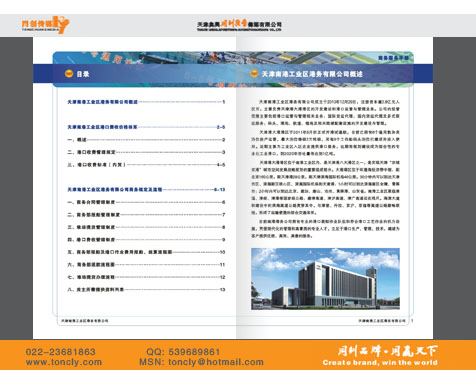
Task: Click the office building photo
Action: pos(325,279)
